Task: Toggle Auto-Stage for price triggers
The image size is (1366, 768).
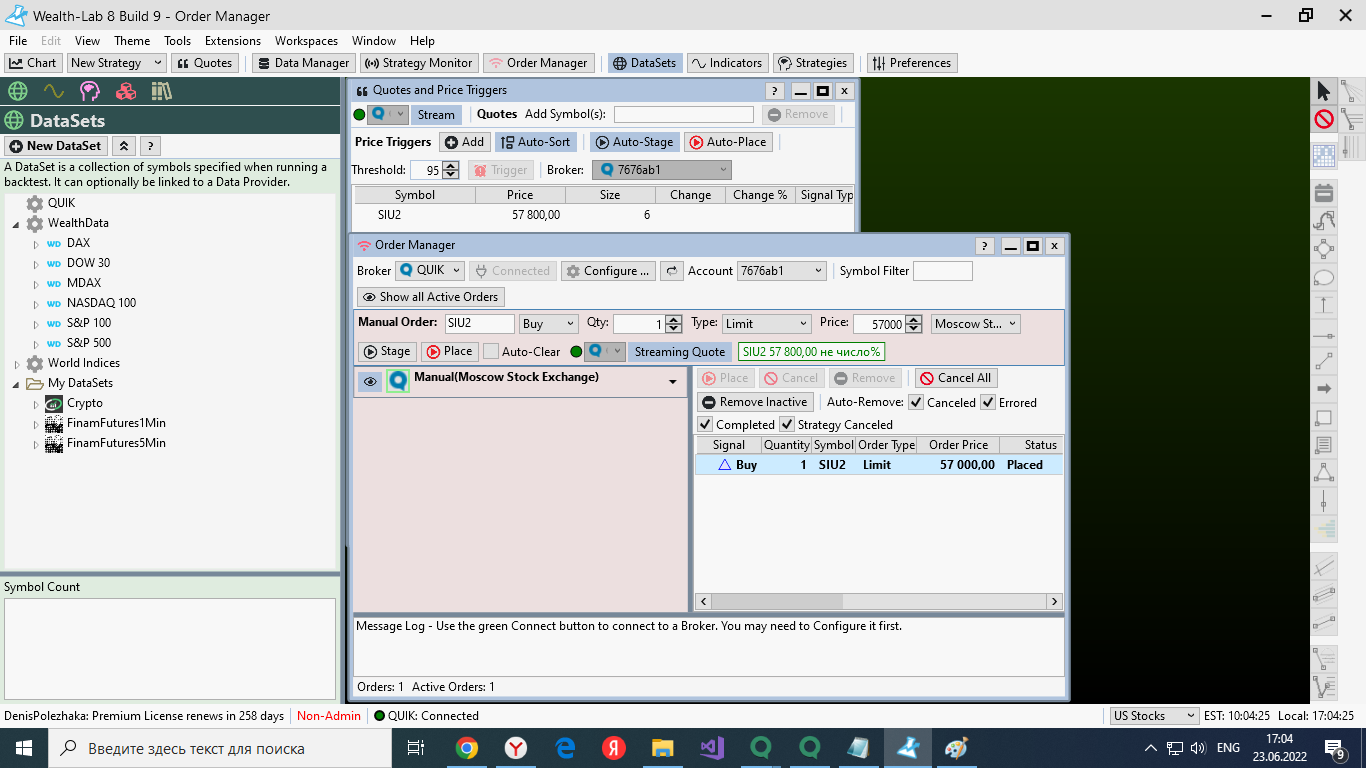Action: click(634, 142)
